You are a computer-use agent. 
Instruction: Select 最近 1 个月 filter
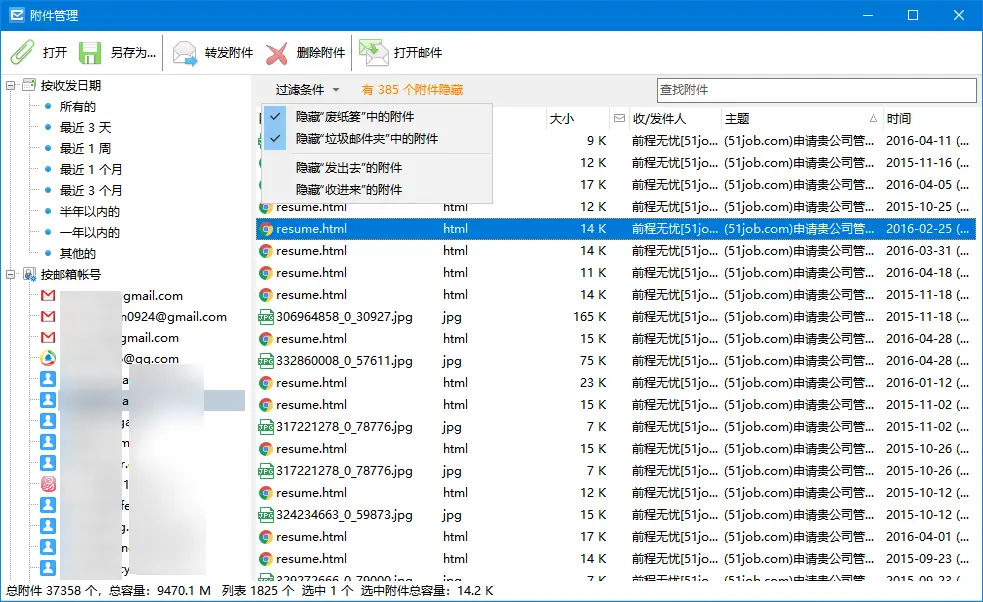pyautogui.click(x=91, y=169)
